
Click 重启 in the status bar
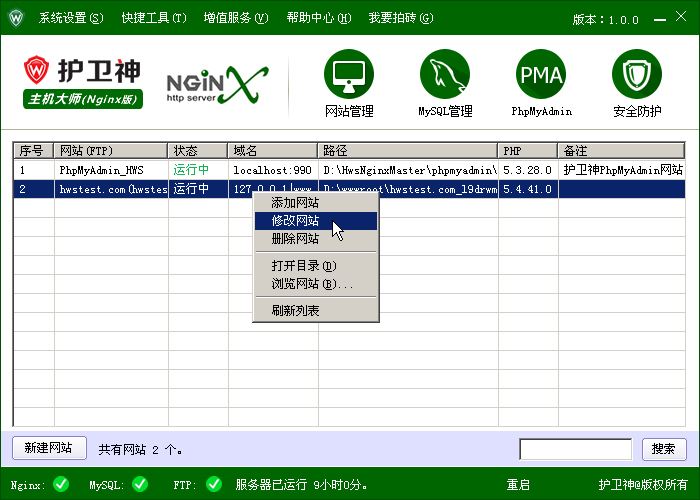(518, 484)
